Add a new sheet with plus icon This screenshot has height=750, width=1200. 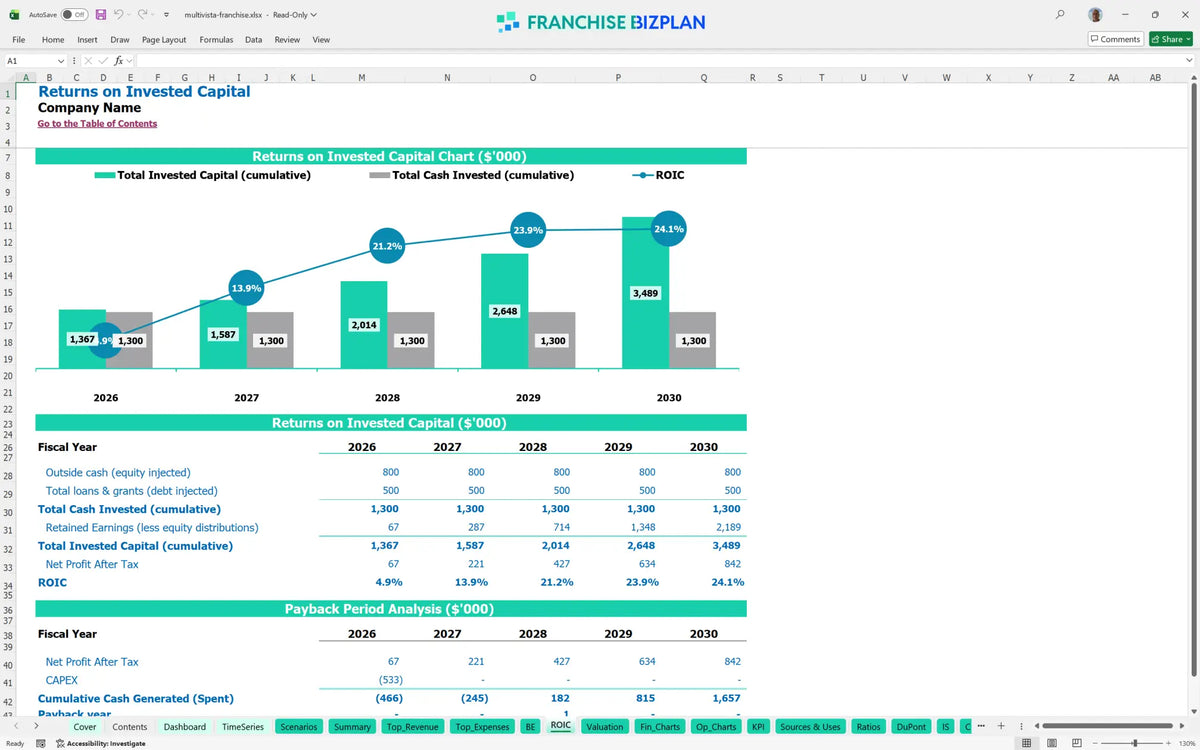(1001, 726)
